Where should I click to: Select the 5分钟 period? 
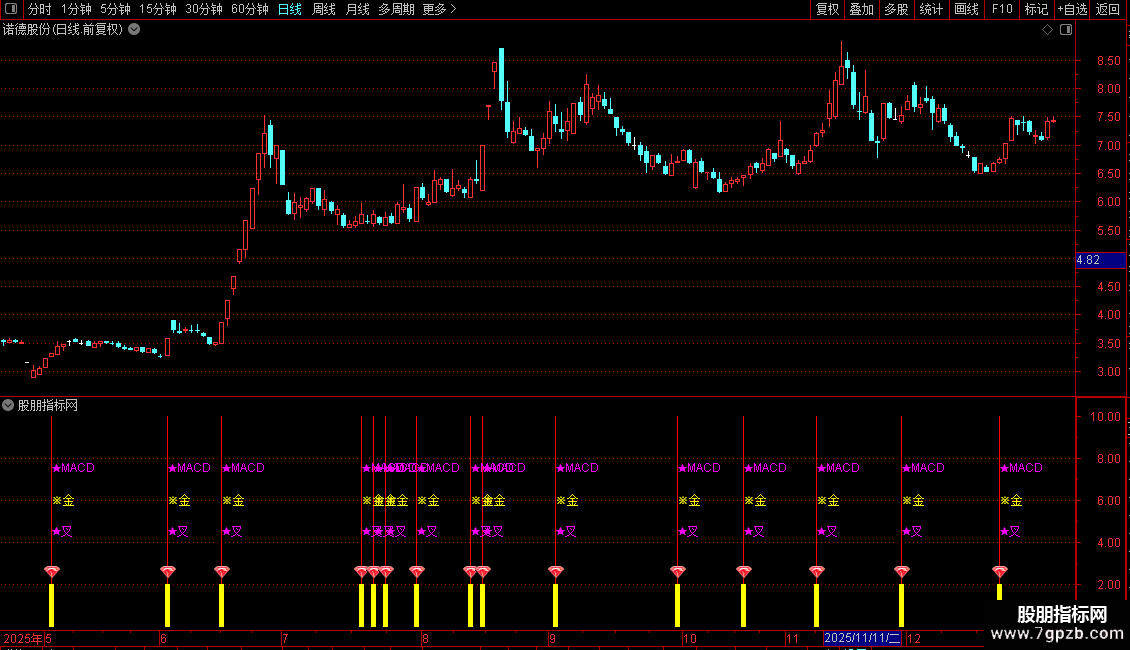click(115, 9)
